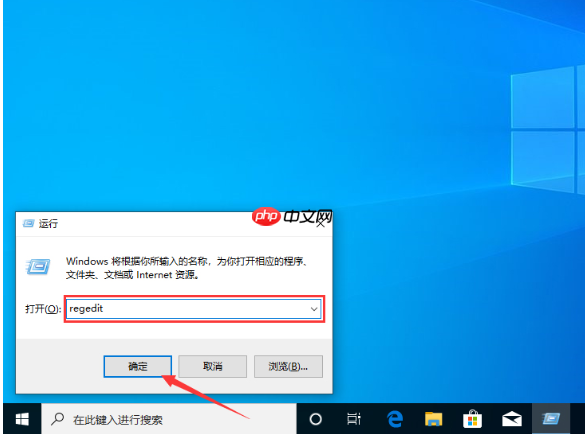Viewport: 585px width, 434px height.
Task: Open Cortana circle icon on taskbar
Action: pyautogui.click(x=316, y=419)
